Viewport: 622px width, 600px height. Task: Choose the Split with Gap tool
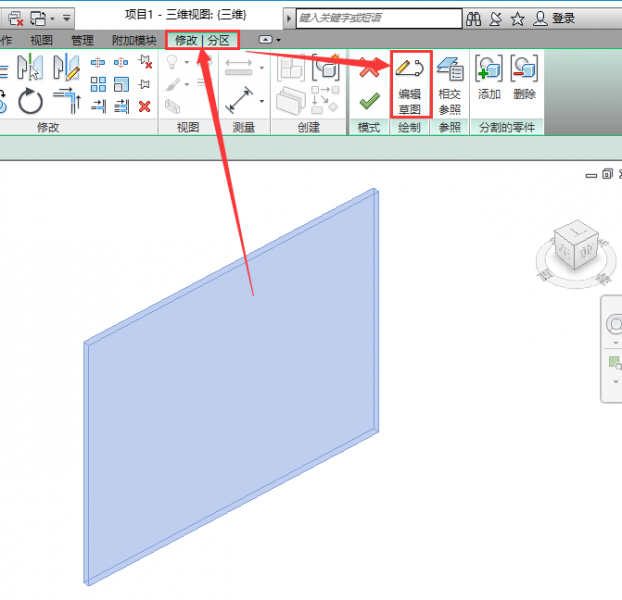121,63
